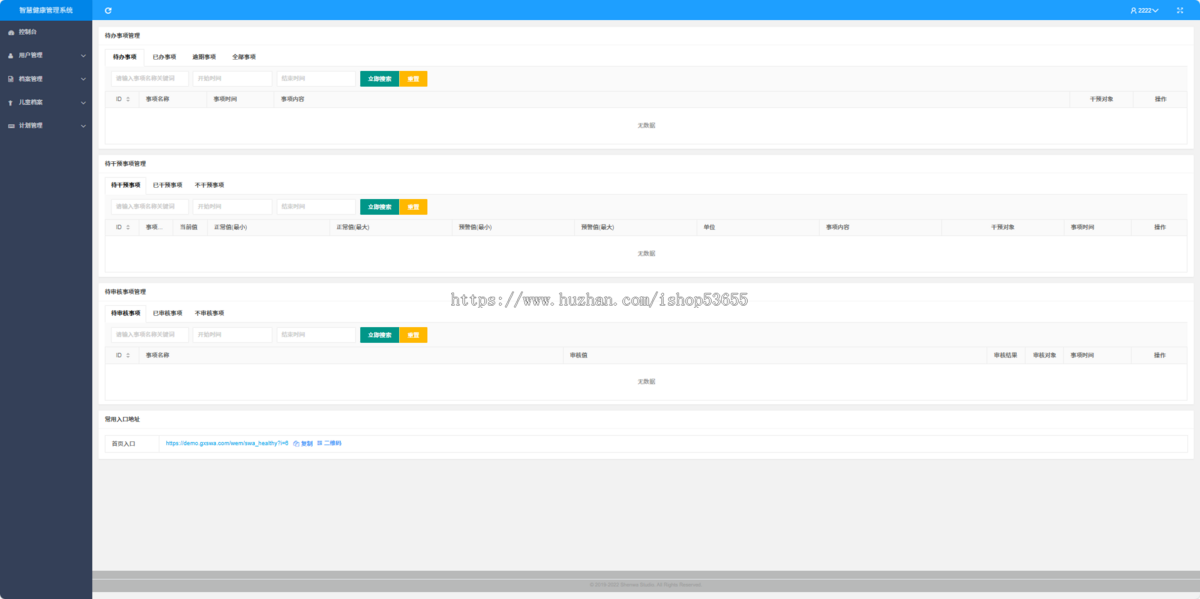Click the 审核结果 column header
Screen dimensions: 1200x599
(x=1005, y=356)
